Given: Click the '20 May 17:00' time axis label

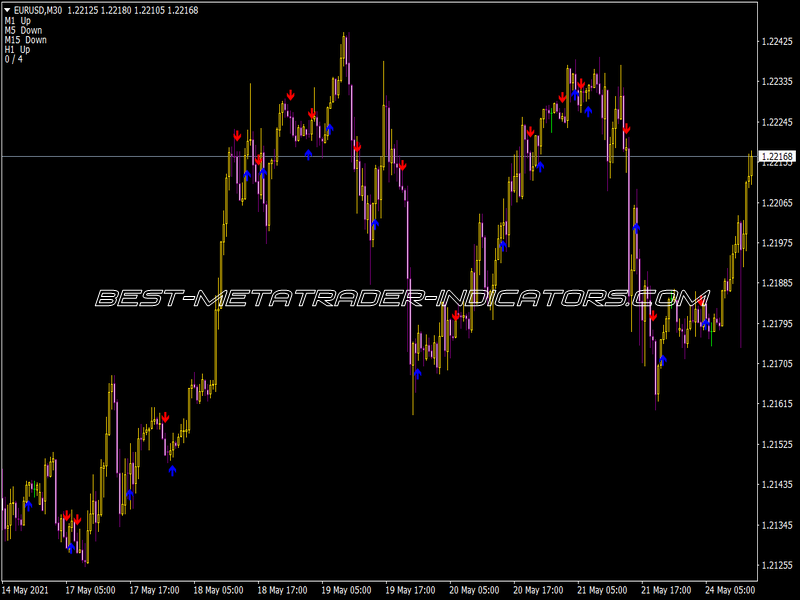Looking at the screenshot, I should [538, 590].
